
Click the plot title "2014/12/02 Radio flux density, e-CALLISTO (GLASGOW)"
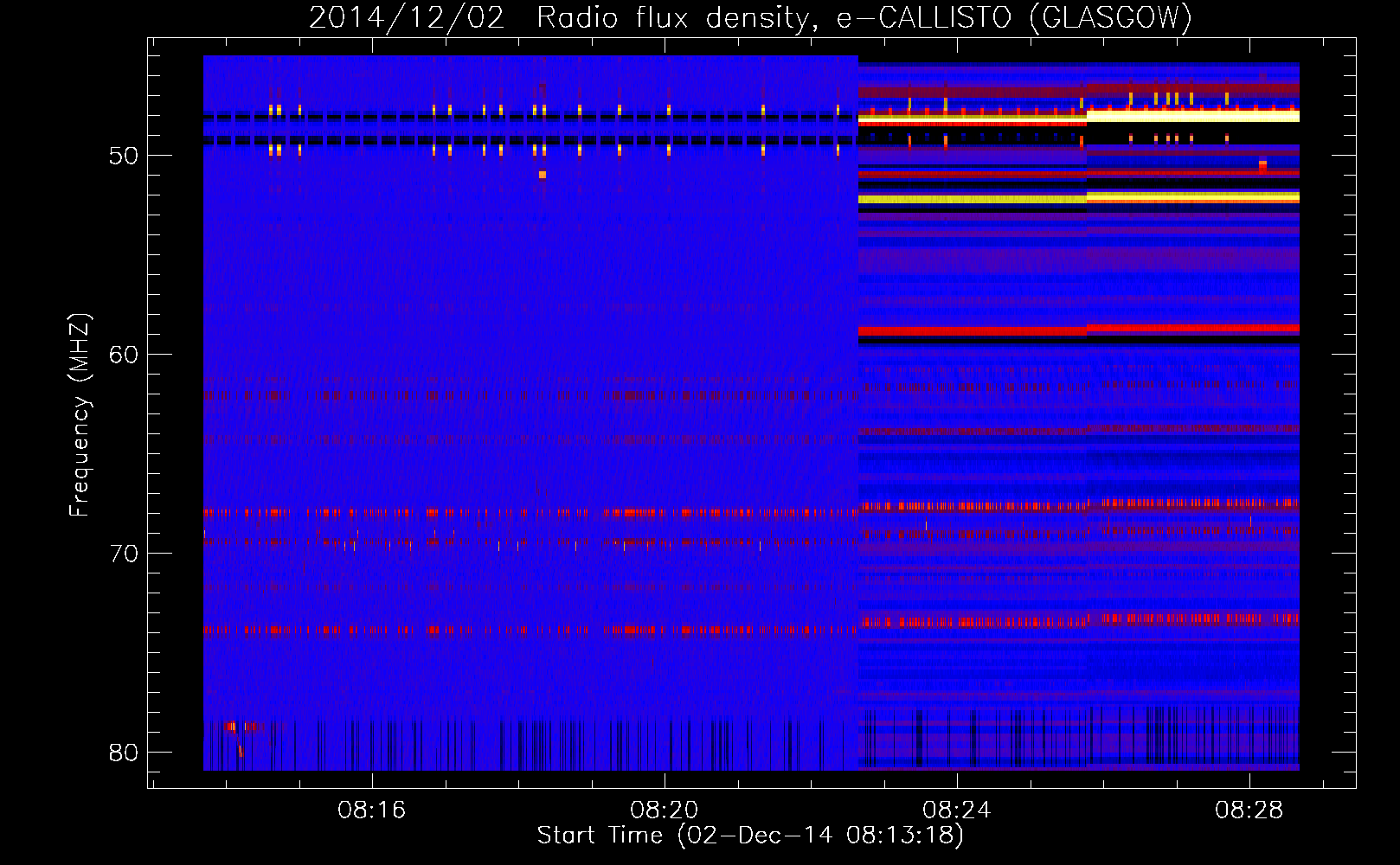pyautogui.click(x=750, y=17)
